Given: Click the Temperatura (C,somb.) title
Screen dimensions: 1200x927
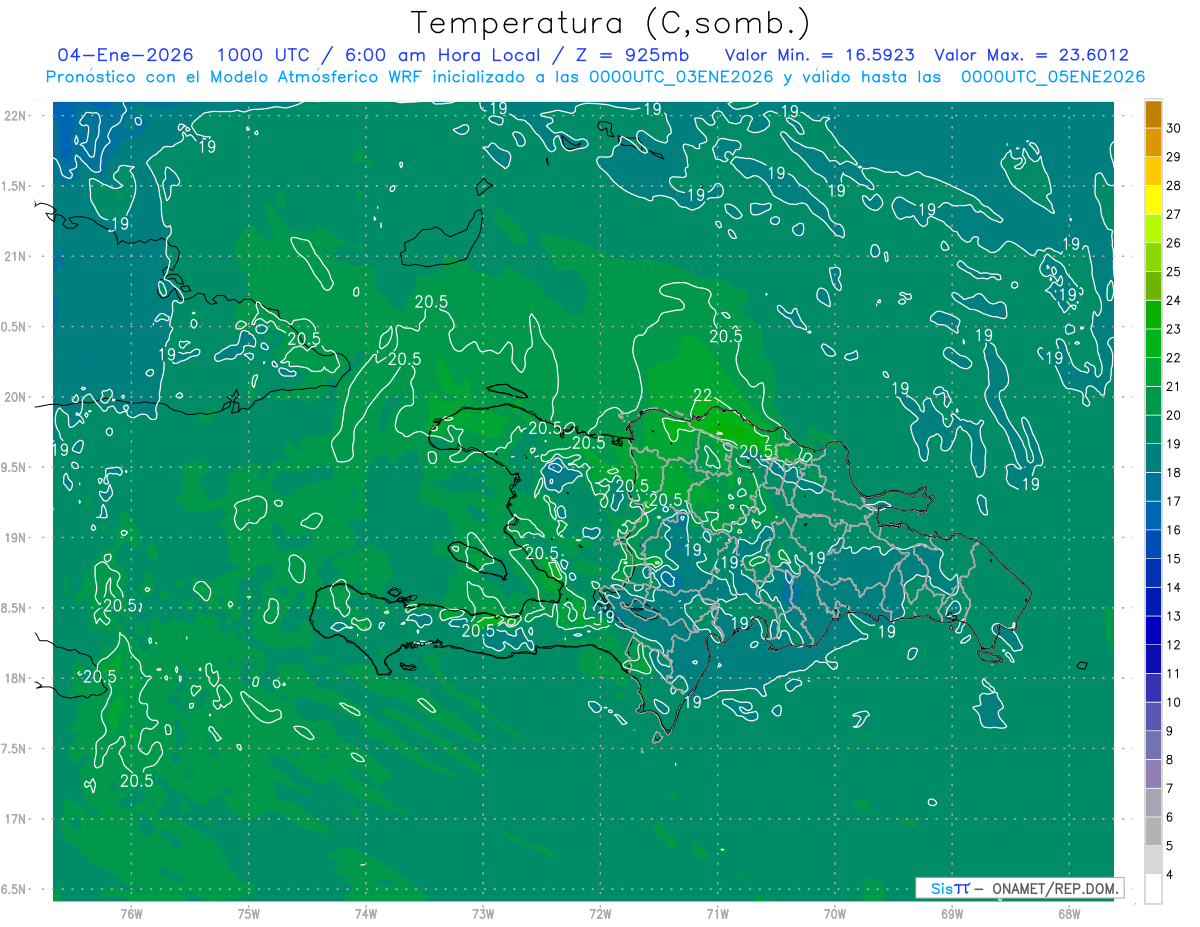Looking at the screenshot, I should click(611, 23).
